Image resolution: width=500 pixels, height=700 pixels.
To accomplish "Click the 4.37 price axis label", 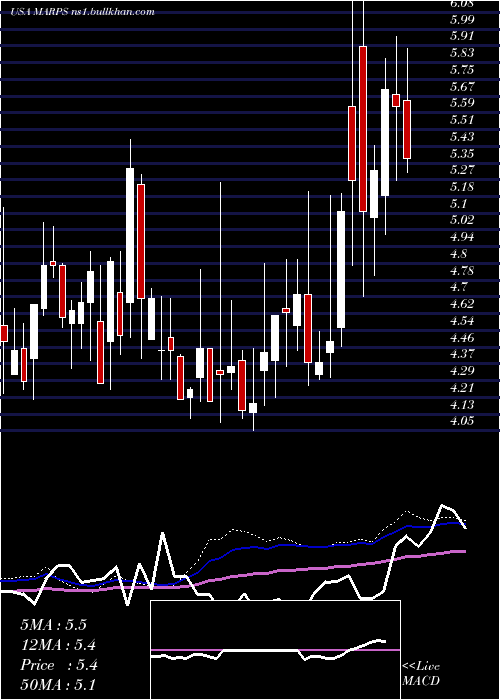I will click(x=463, y=354).
